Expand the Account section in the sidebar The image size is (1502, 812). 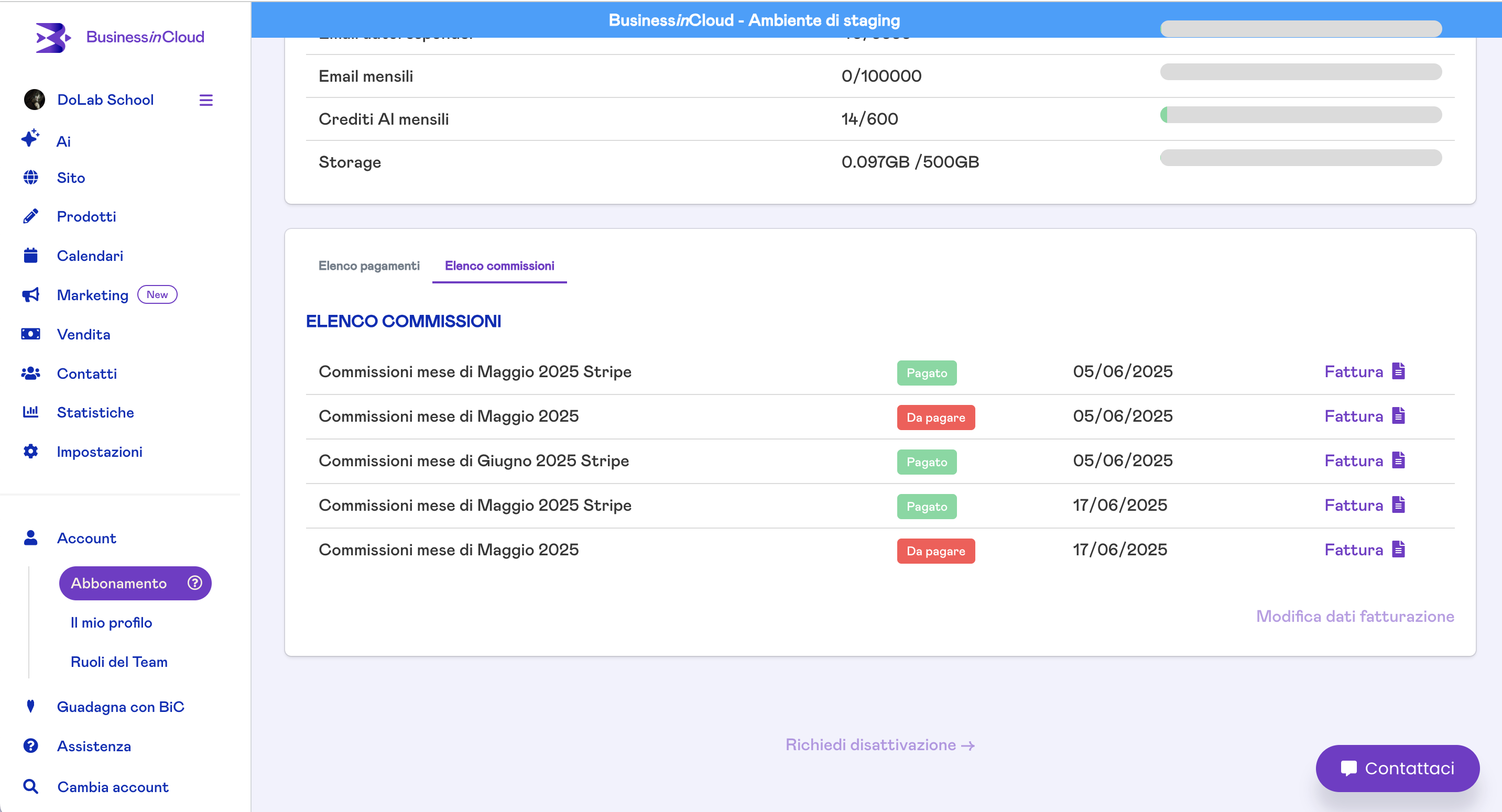(86, 538)
